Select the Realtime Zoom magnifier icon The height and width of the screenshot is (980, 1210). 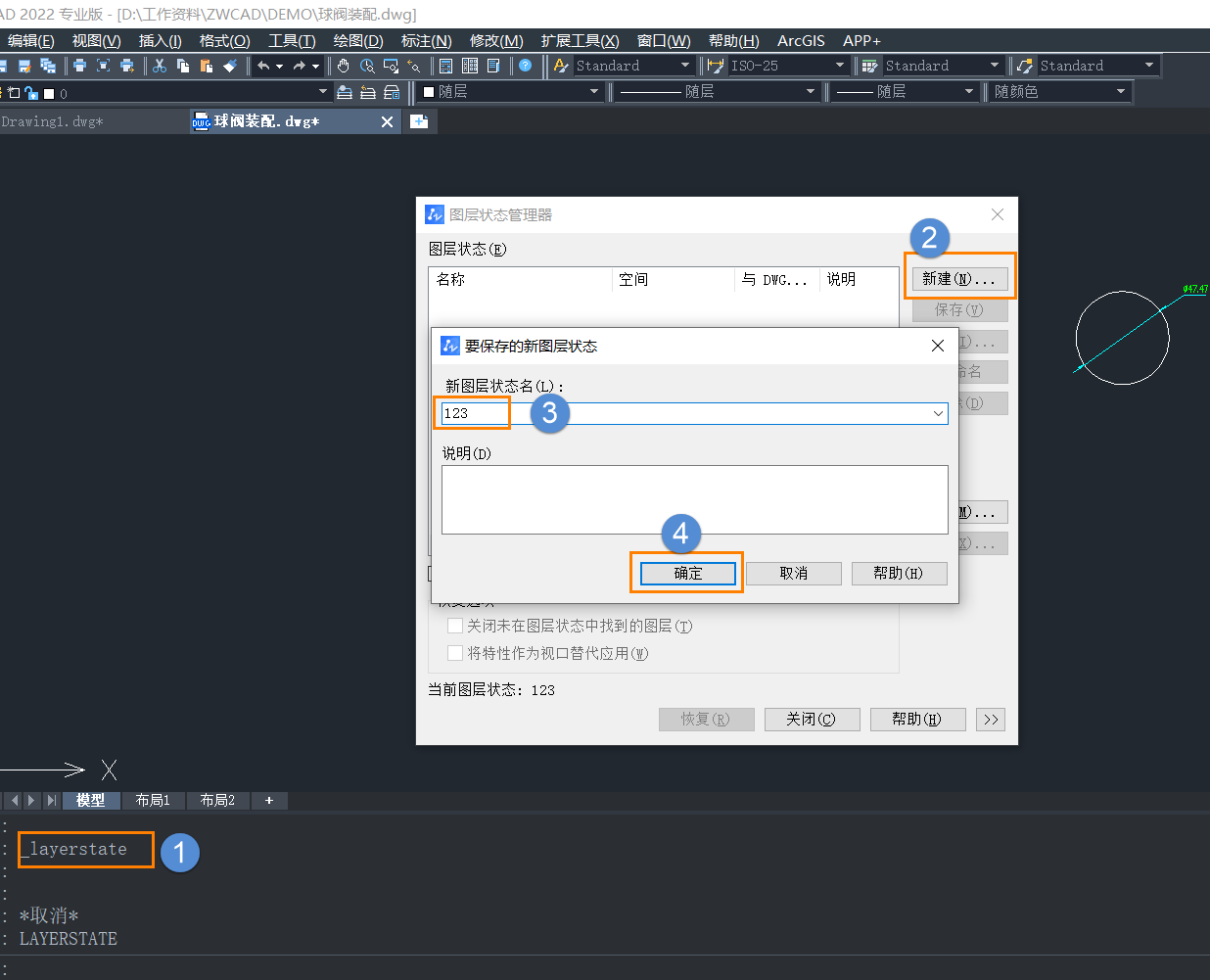tap(367, 66)
